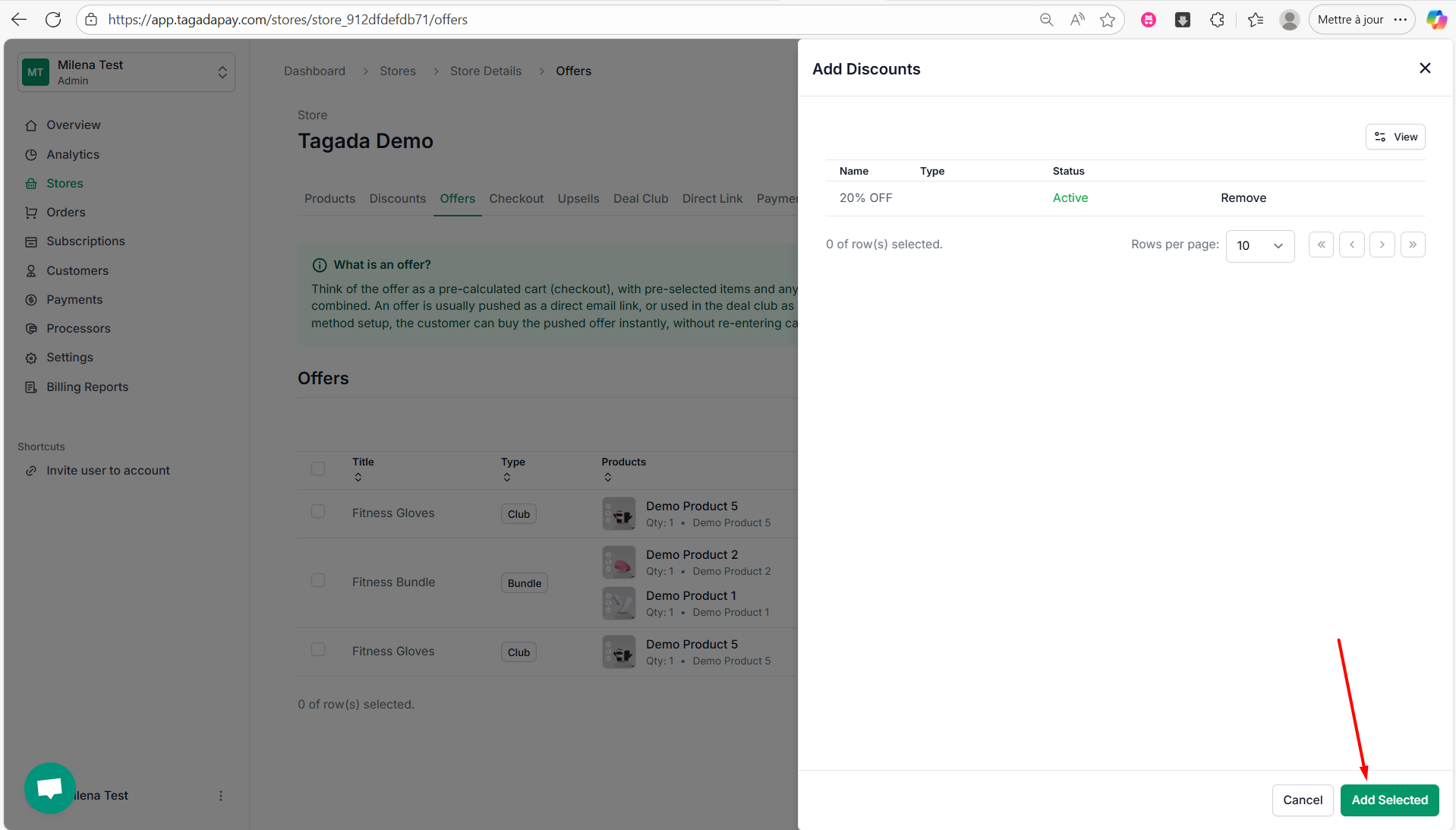1456x830 pixels.
Task: Select the first Fitness Gloves row checkbox
Action: [318, 512]
